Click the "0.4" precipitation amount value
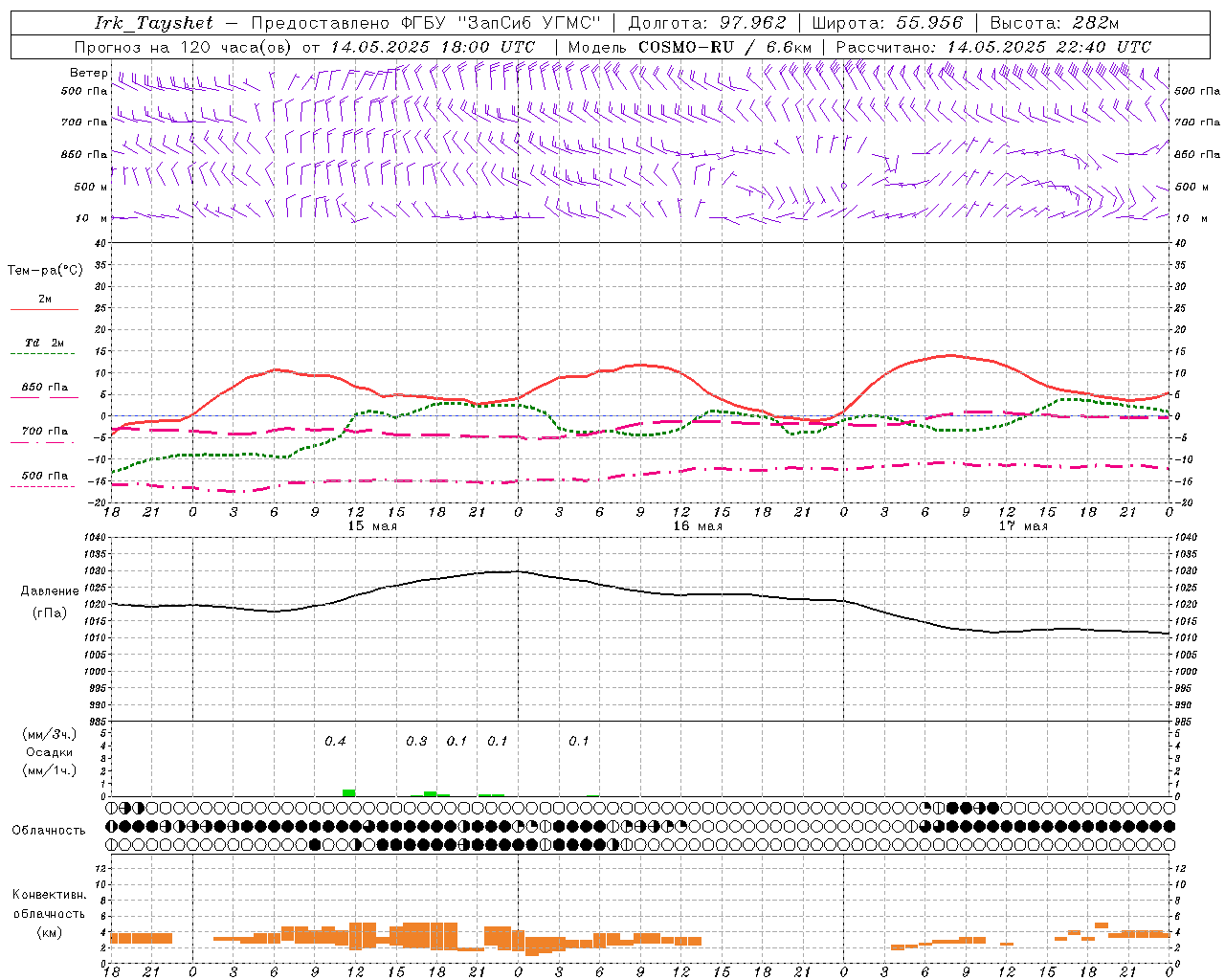1225x980 pixels. point(335,741)
